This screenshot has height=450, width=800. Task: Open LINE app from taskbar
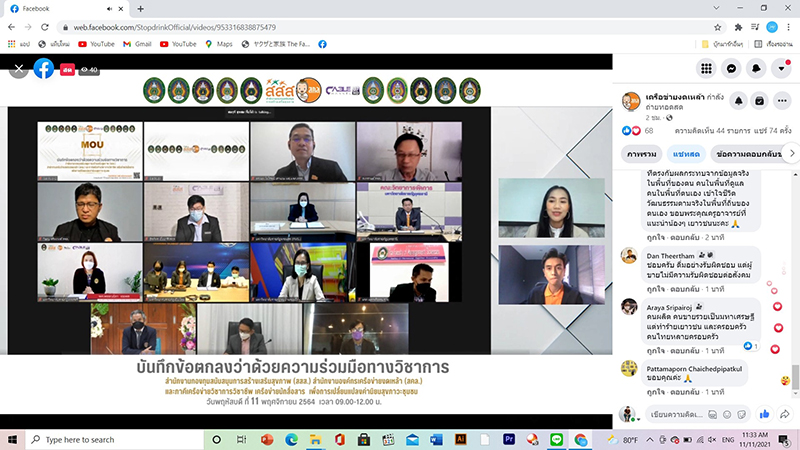click(557, 439)
